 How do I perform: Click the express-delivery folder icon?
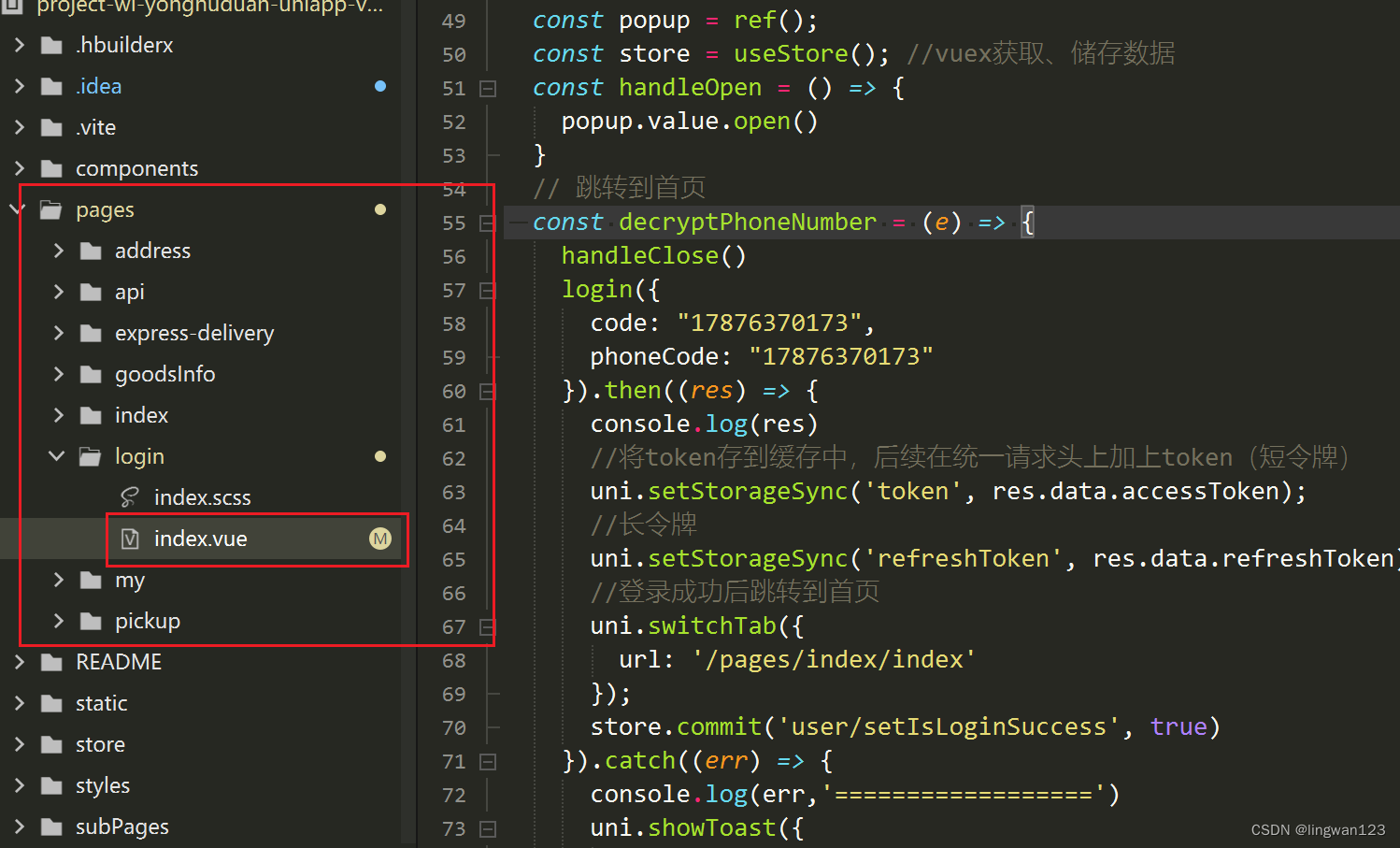[91, 333]
